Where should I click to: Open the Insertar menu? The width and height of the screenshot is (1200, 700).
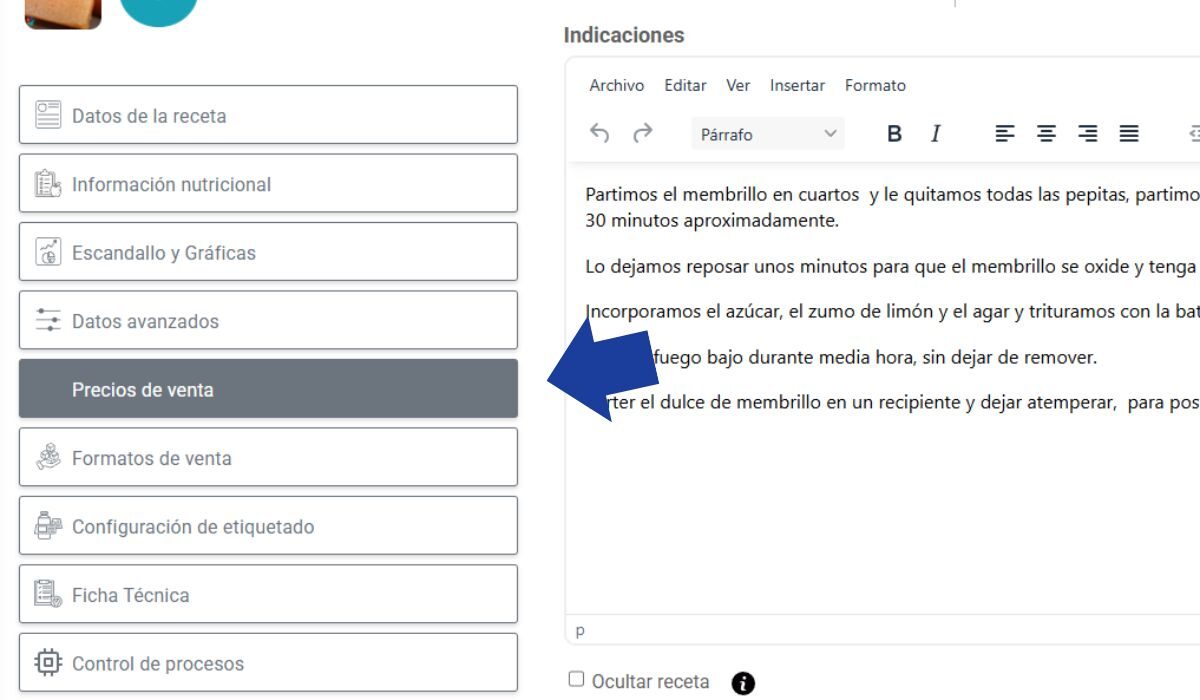797,85
